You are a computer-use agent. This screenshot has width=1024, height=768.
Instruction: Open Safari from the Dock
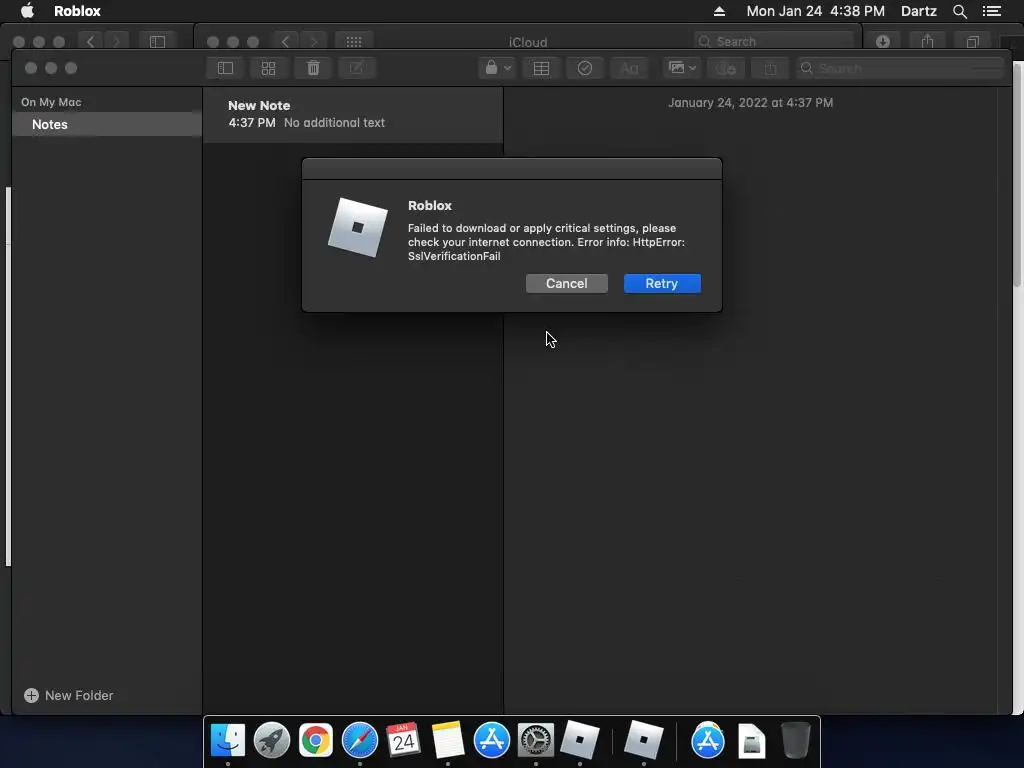click(x=360, y=740)
